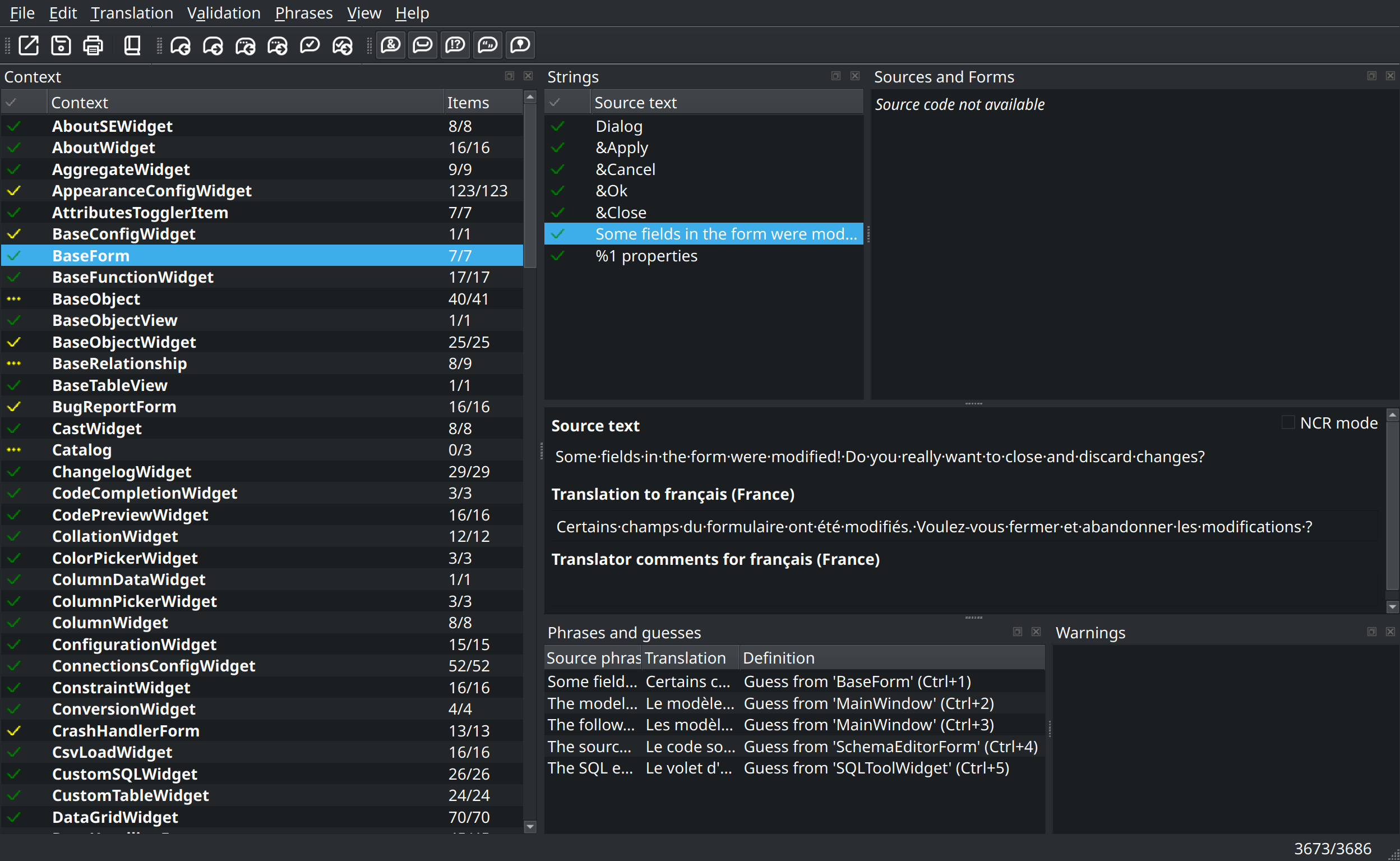Click the French translation text field
The height and width of the screenshot is (861, 1400).
click(964, 527)
